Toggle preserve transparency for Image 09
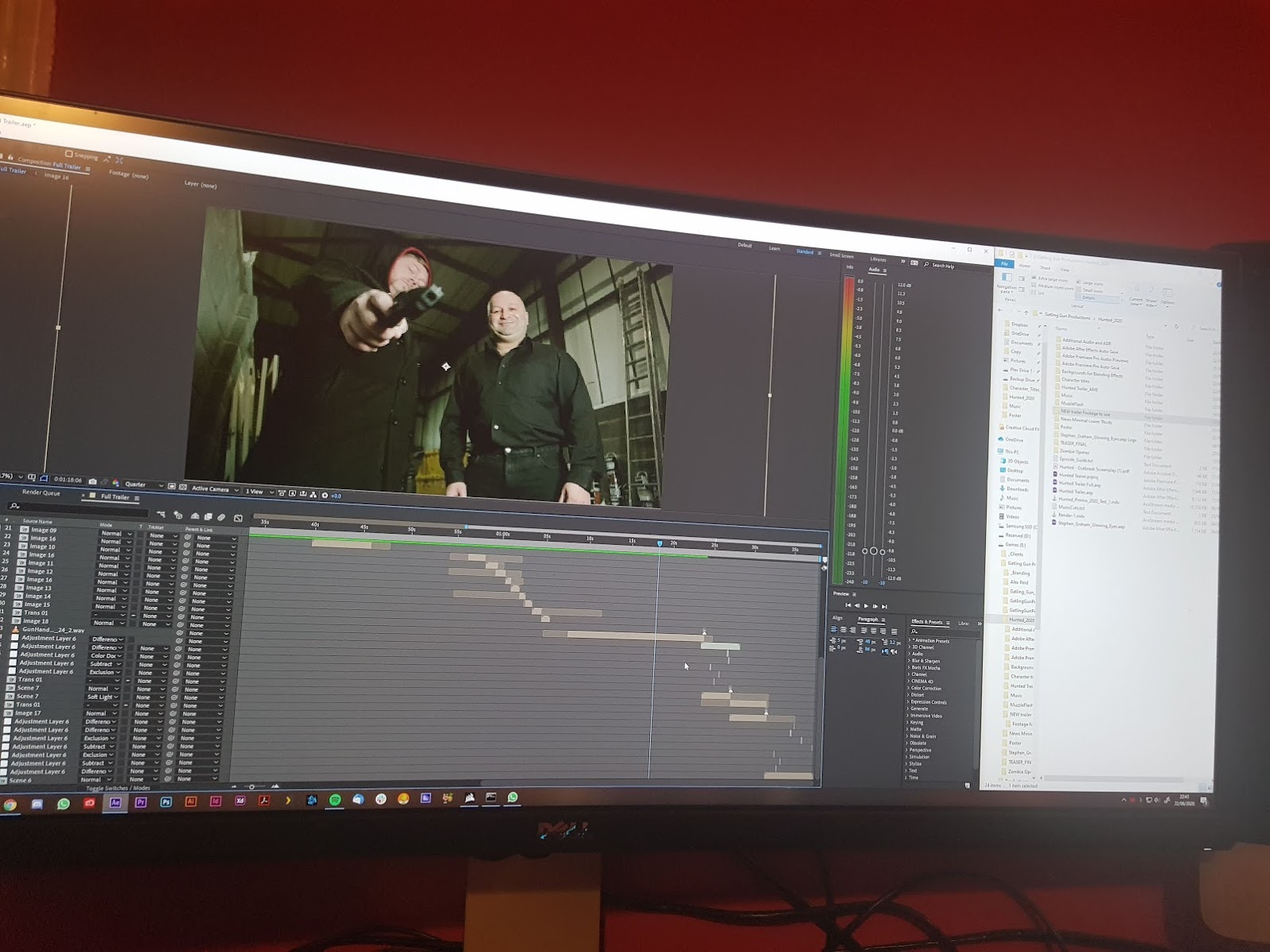The width and height of the screenshot is (1270, 952). tap(140, 534)
